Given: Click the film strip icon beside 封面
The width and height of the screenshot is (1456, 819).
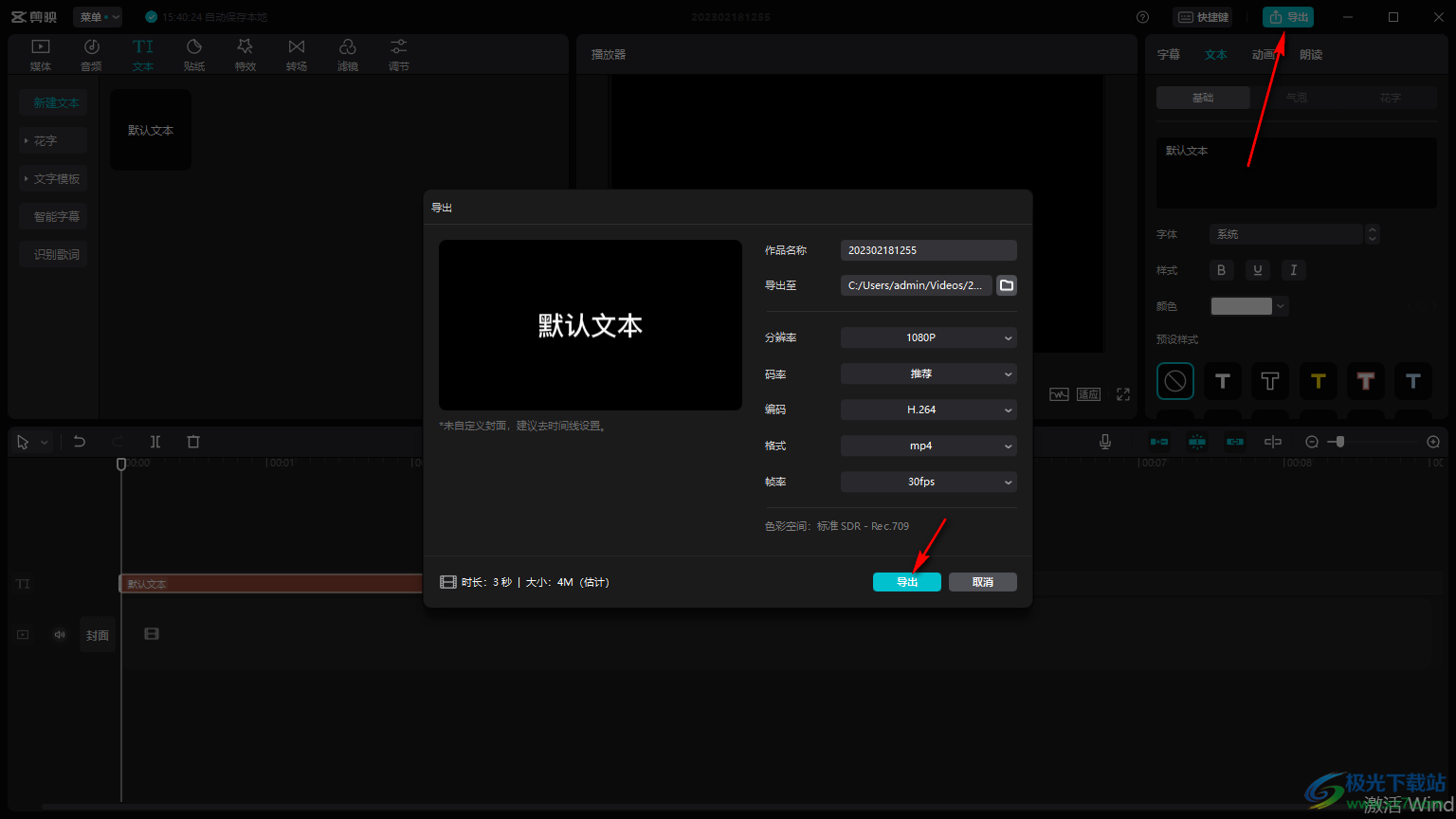Looking at the screenshot, I should [152, 633].
